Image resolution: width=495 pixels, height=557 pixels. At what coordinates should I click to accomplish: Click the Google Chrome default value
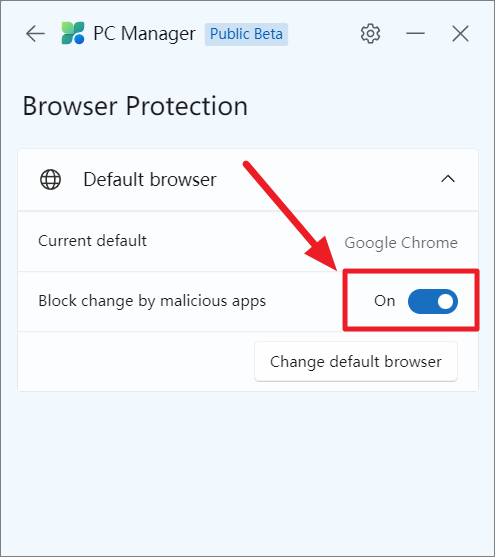pos(401,243)
